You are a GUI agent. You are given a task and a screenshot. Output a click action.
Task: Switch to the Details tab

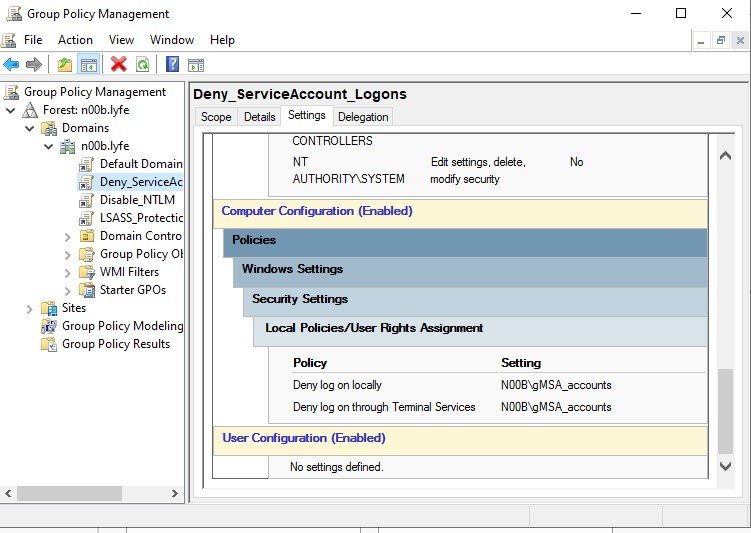pyautogui.click(x=260, y=117)
